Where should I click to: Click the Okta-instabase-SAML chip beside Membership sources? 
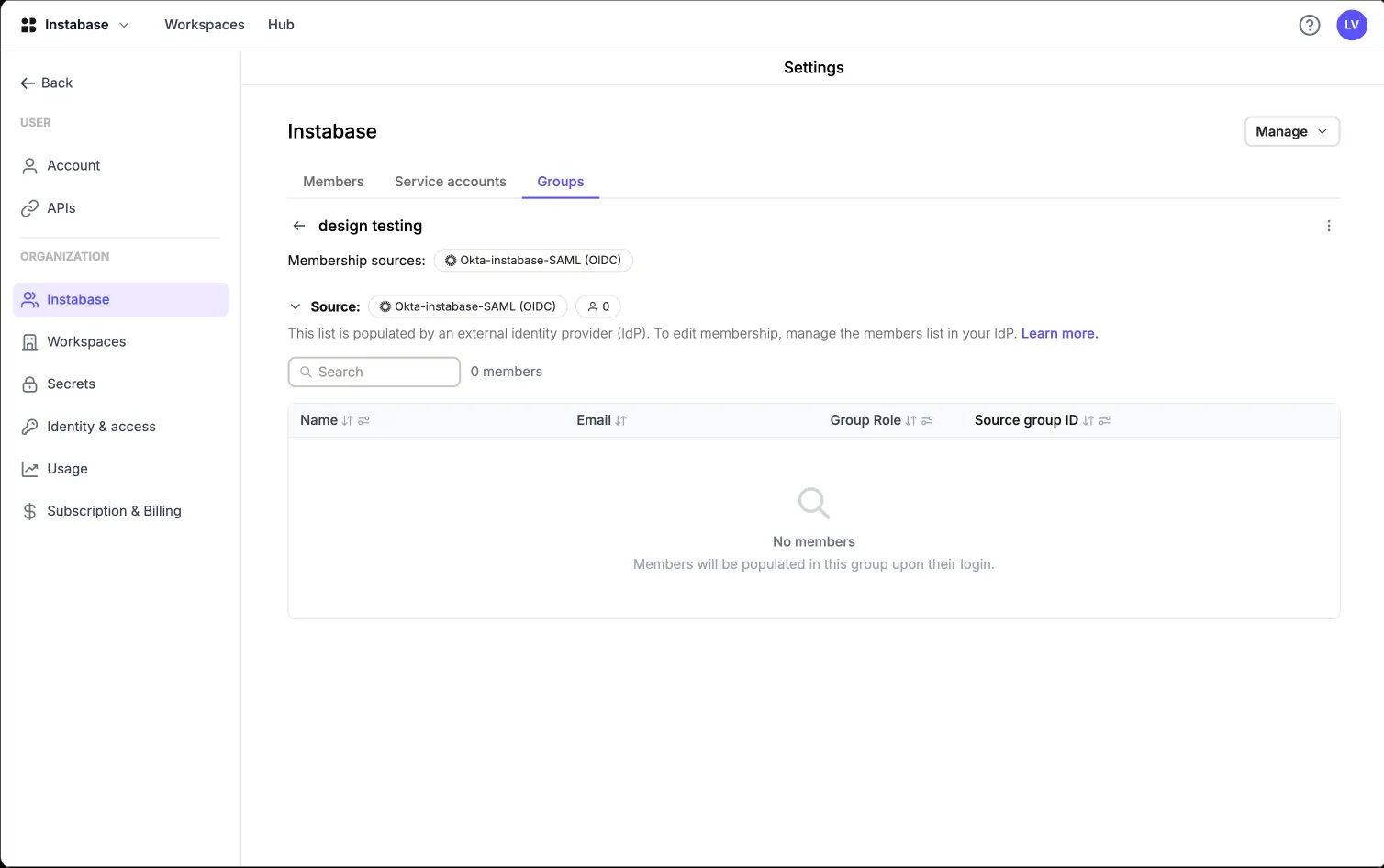(533, 261)
